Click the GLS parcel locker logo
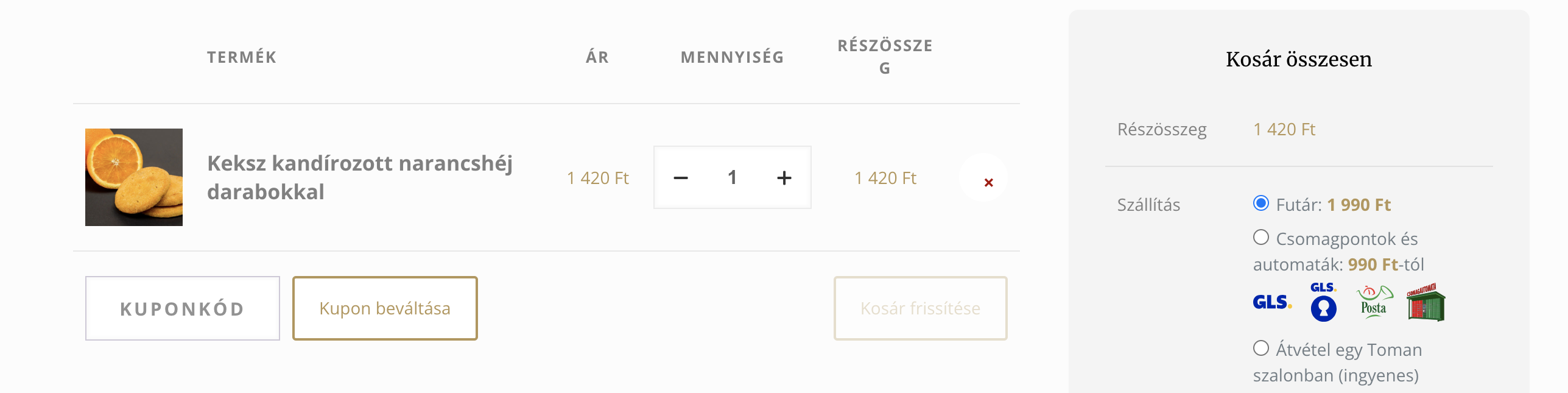Viewport: 1568px width, 393px height. coord(1323,302)
